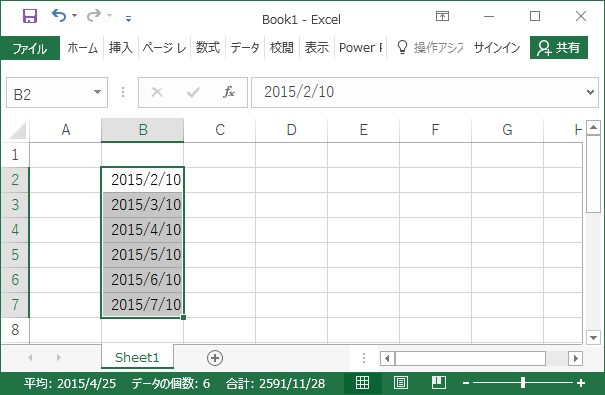The width and height of the screenshot is (605, 395).
Task: Click the New Sheet plus icon
Action: [215, 358]
